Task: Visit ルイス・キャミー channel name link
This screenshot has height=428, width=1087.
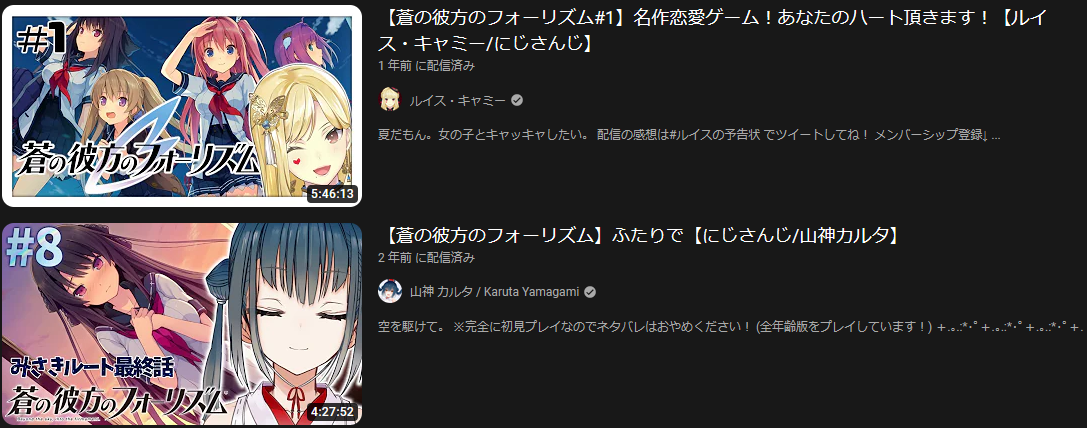Action: click(x=457, y=101)
